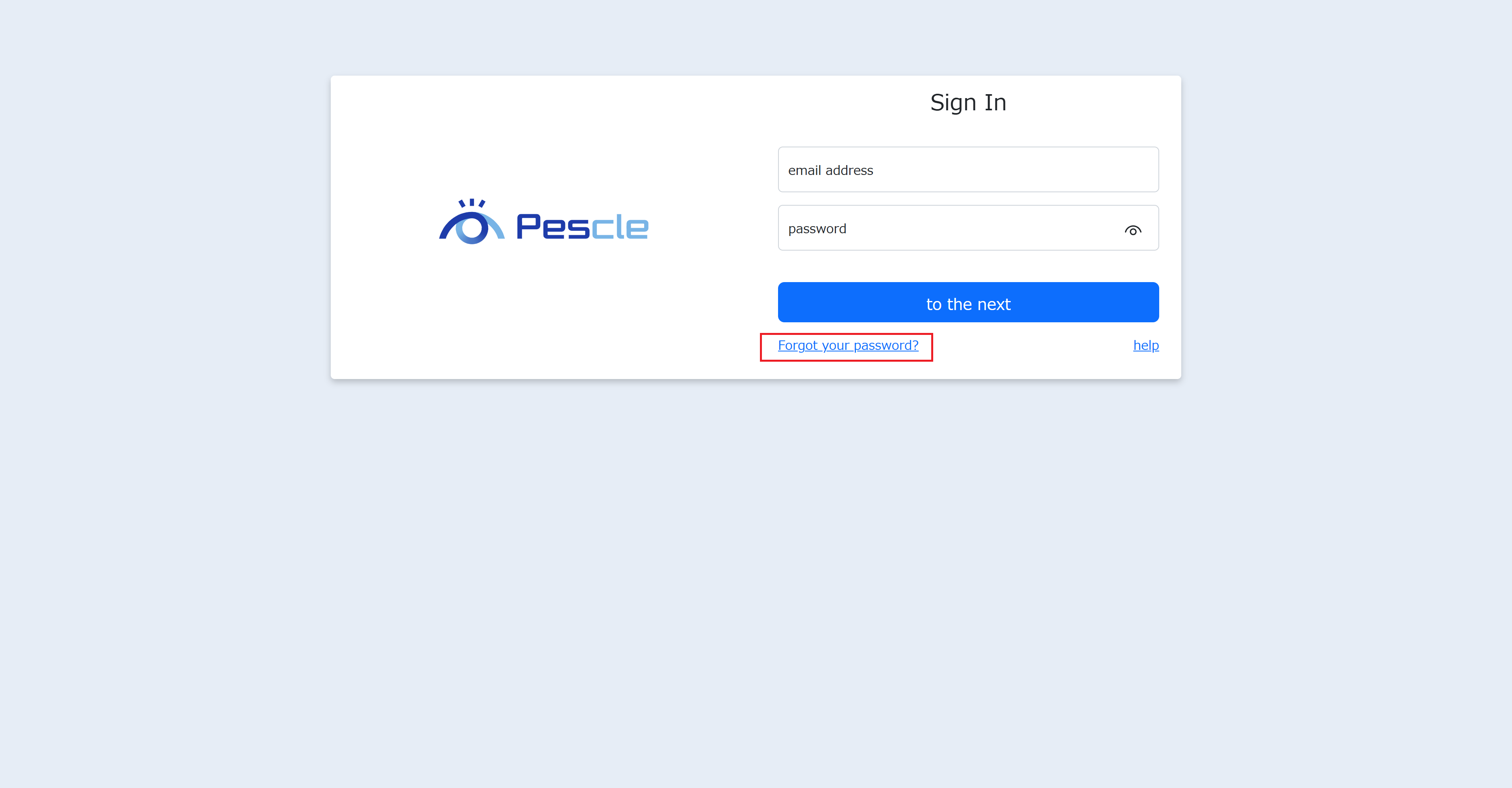
Task: Click the email address input field
Action: pyautogui.click(x=967, y=170)
